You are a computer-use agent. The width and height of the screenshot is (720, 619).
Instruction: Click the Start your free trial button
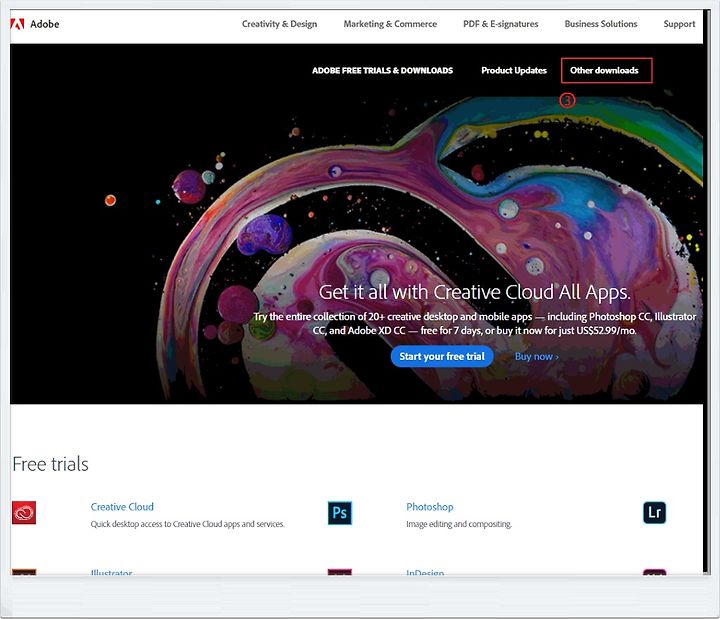pyautogui.click(x=442, y=356)
